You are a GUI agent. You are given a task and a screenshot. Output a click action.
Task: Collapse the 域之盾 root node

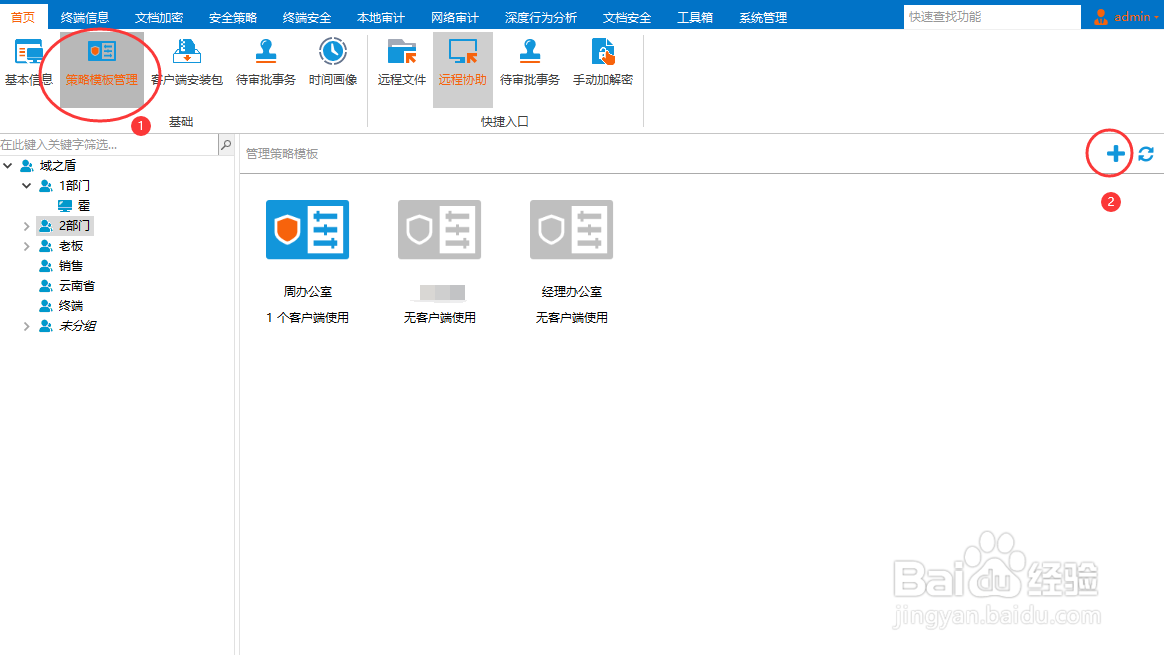pos(8,166)
